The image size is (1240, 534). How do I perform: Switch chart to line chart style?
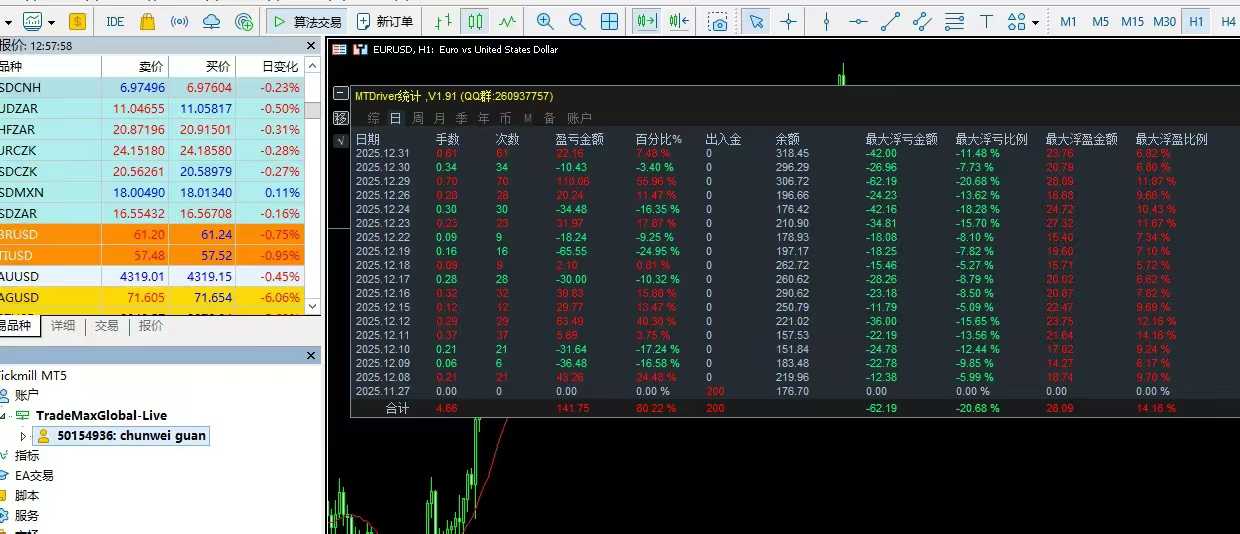click(508, 21)
